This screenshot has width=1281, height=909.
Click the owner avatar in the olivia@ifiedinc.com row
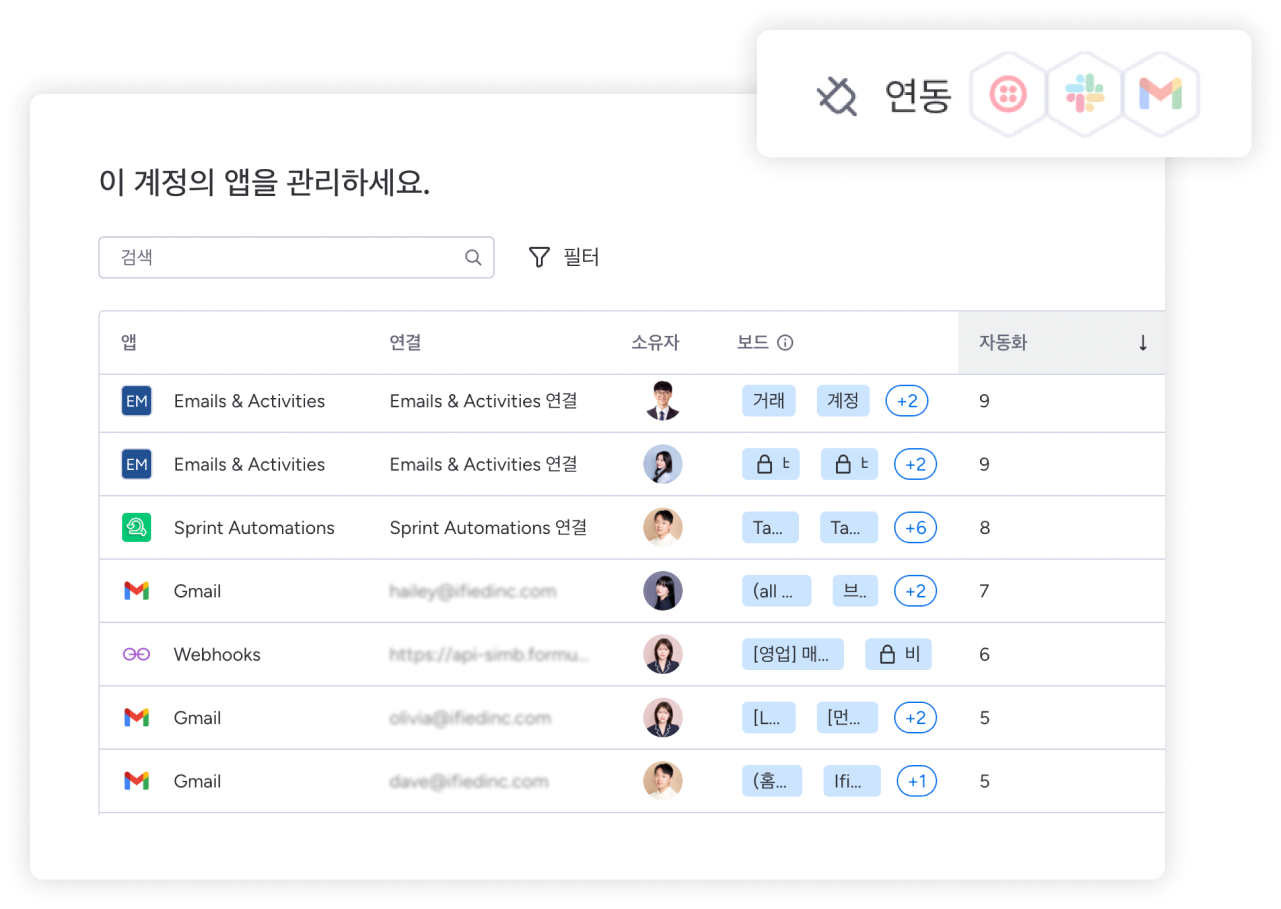pyautogui.click(x=662, y=718)
